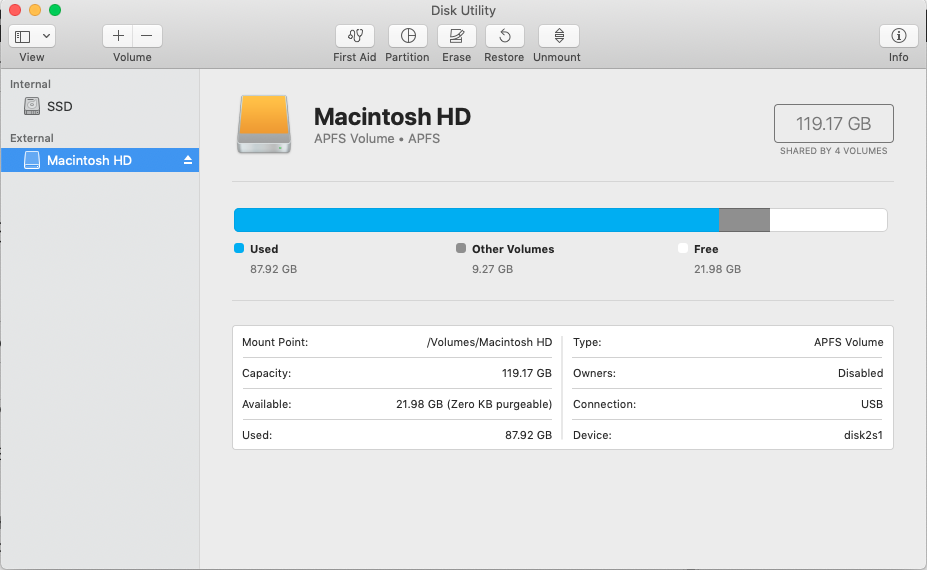Open the View dropdown chevron

(46, 36)
